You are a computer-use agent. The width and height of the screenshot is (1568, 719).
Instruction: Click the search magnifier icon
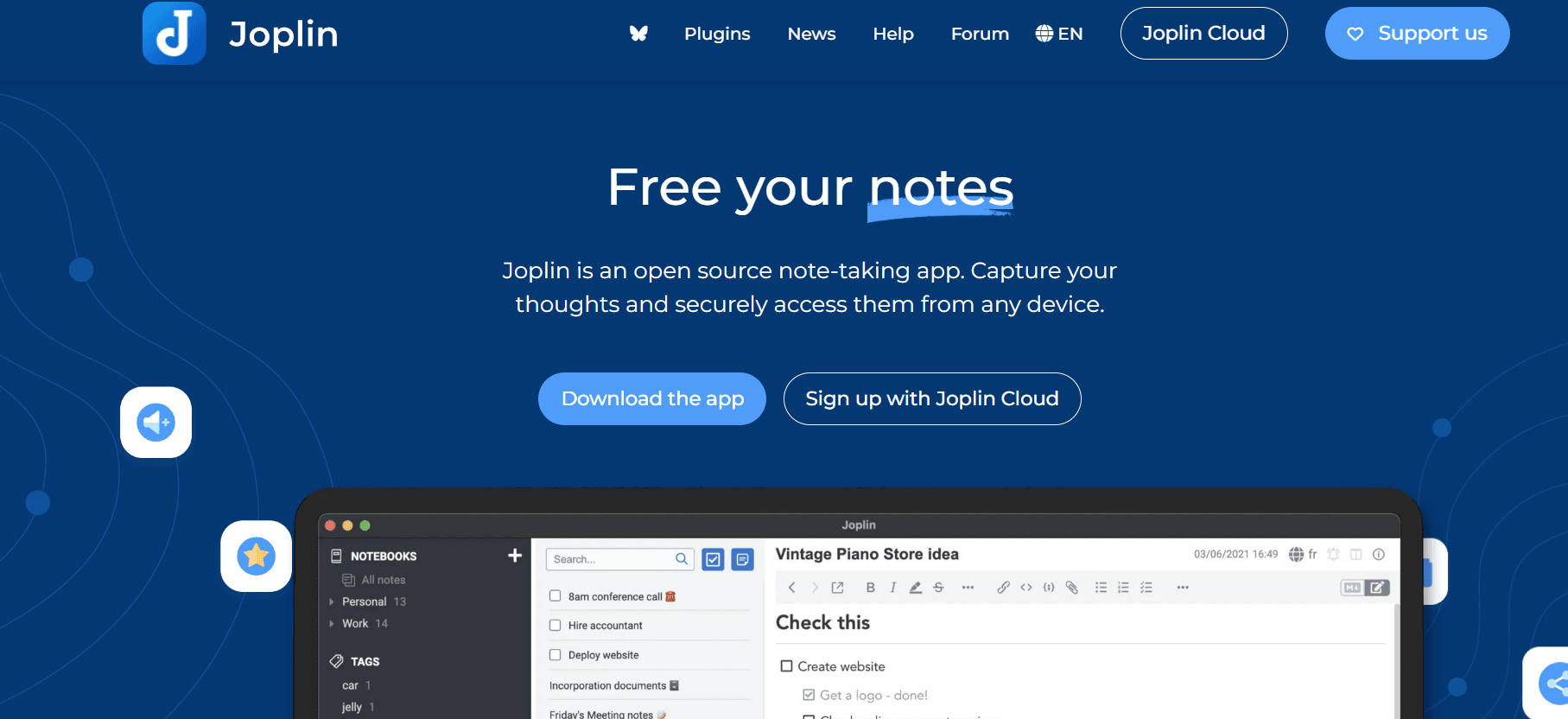pyautogui.click(x=682, y=559)
